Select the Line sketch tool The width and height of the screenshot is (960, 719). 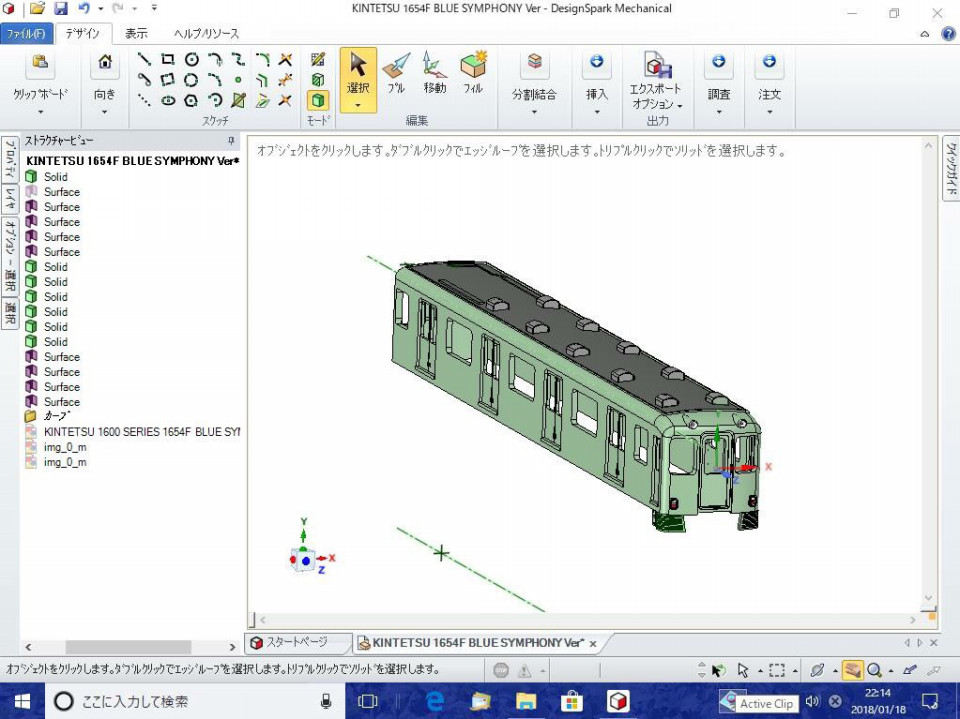(144, 59)
